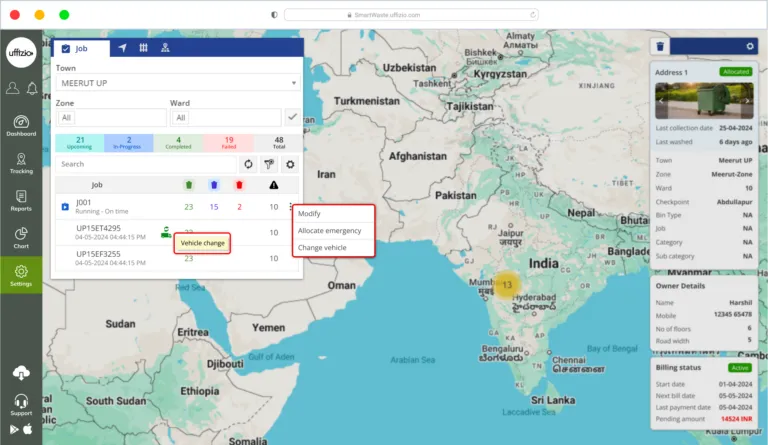Click the notifications bell icon

coord(31,89)
